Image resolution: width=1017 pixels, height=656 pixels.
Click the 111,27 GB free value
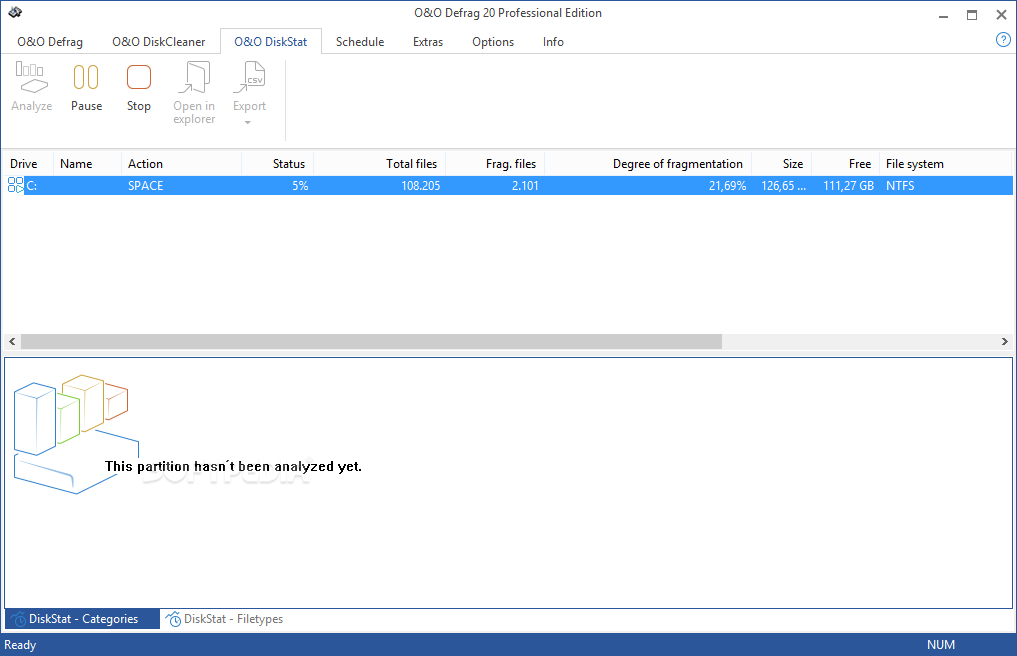coord(848,186)
